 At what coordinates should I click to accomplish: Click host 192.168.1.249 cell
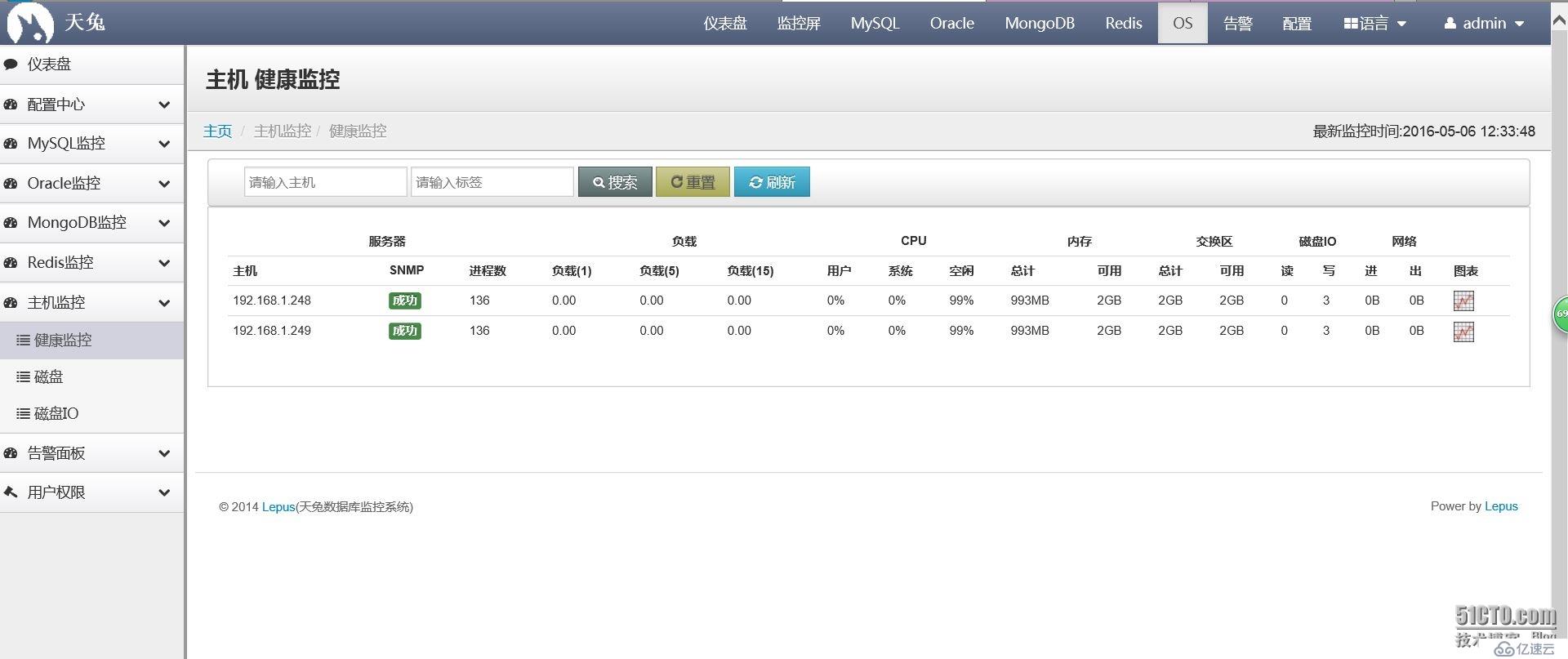(272, 331)
